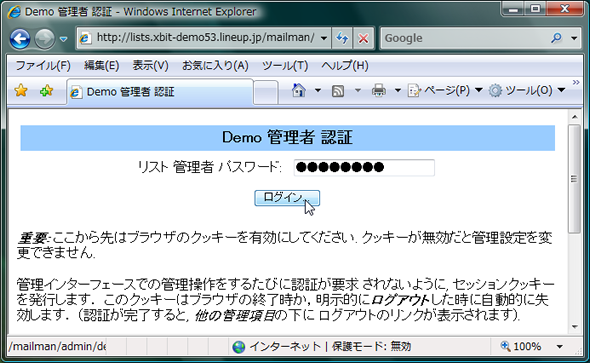Open the ページ(P) toolbar menu
This screenshot has width=590, height=363.
point(445,91)
